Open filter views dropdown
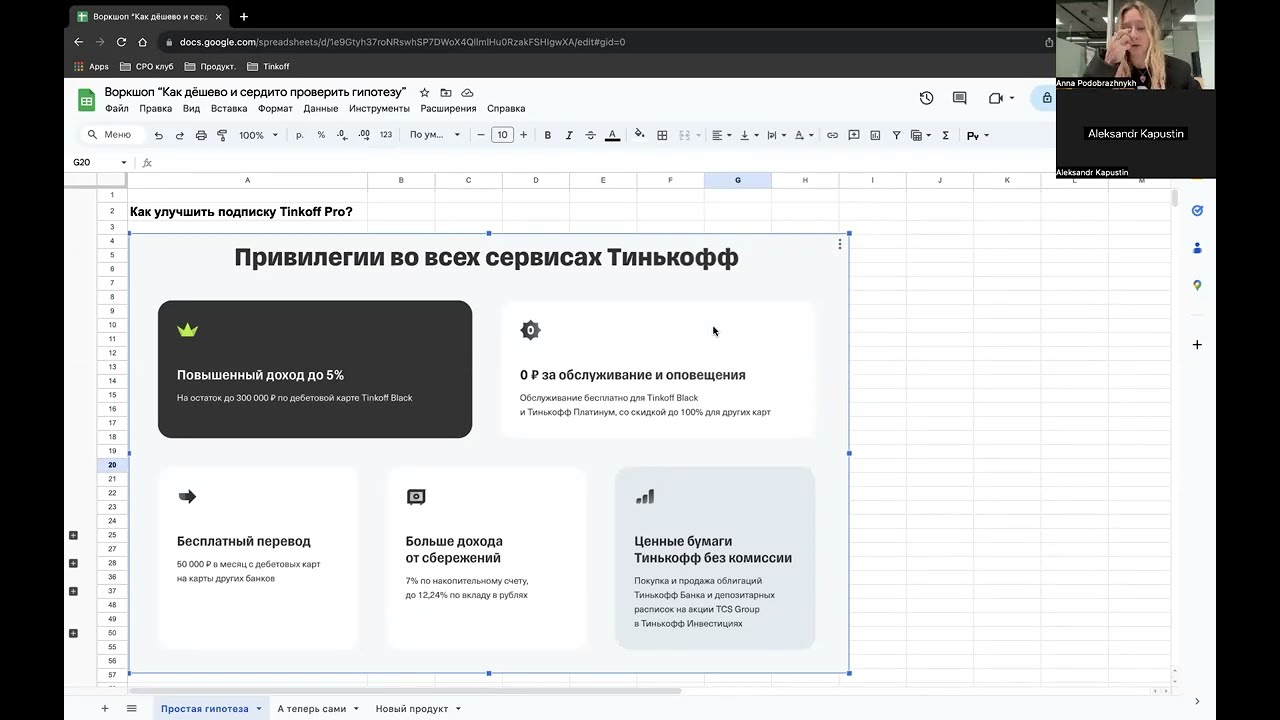 pos(920,135)
